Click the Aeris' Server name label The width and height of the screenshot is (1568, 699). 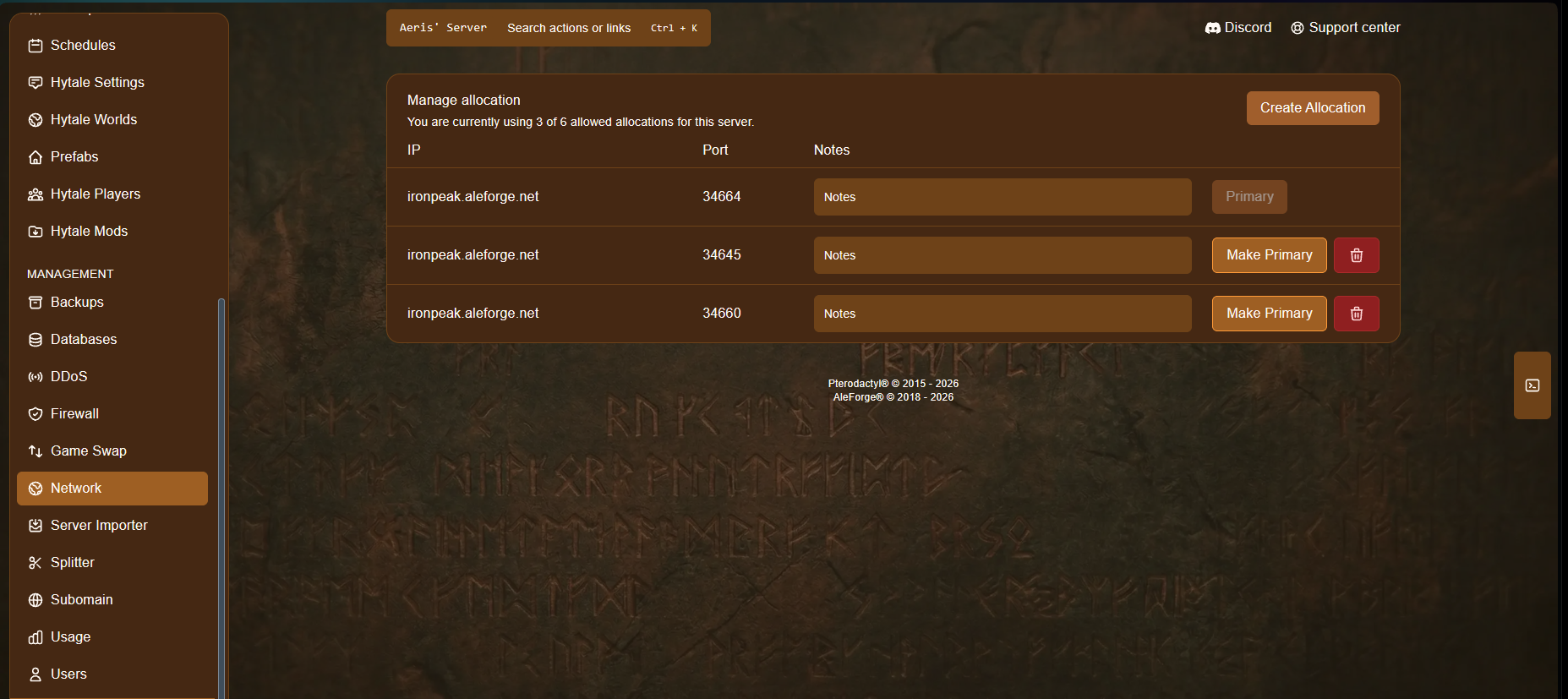443,28
